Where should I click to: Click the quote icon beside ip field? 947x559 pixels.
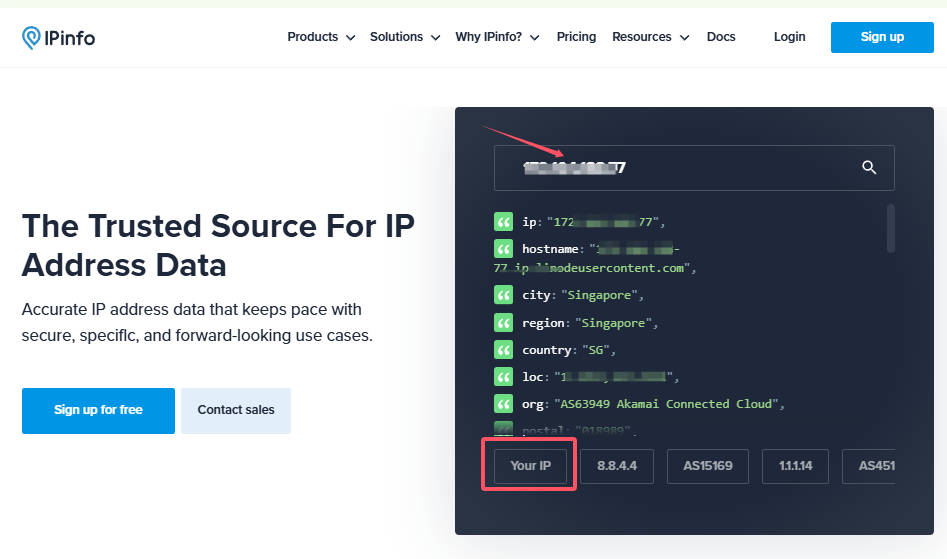503,222
